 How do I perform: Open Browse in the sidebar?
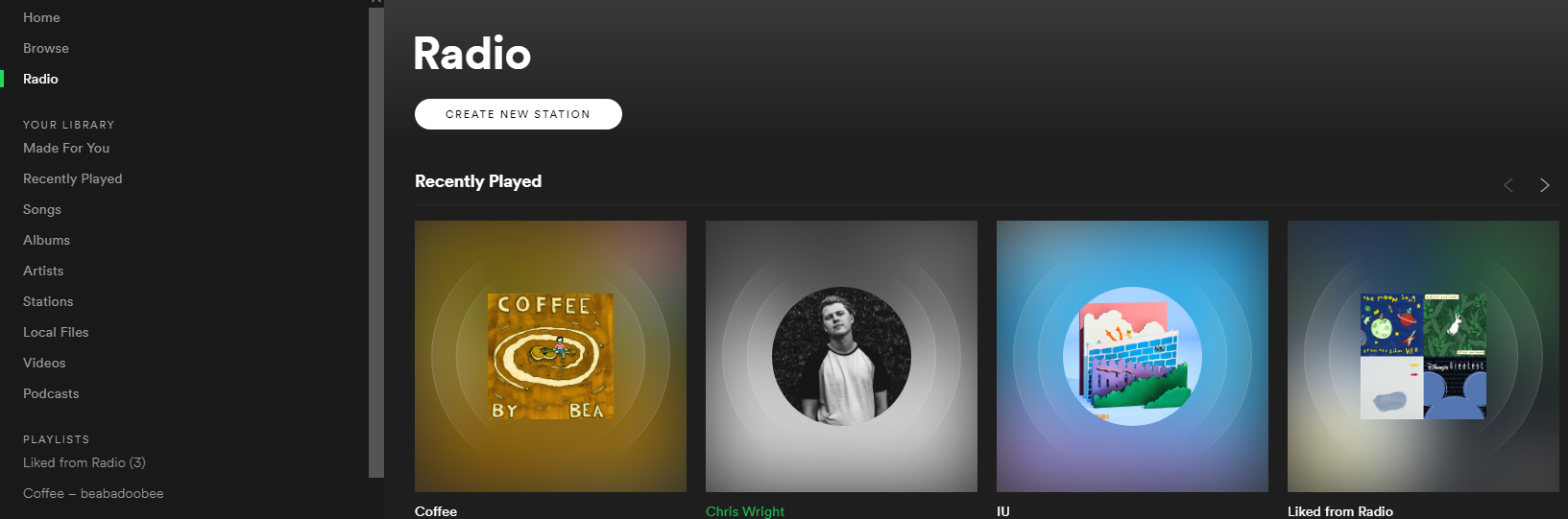pos(46,48)
